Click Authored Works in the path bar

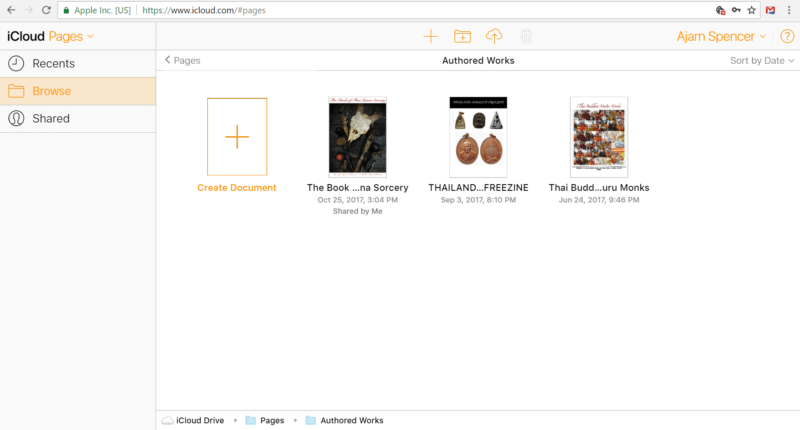click(352, 420)
